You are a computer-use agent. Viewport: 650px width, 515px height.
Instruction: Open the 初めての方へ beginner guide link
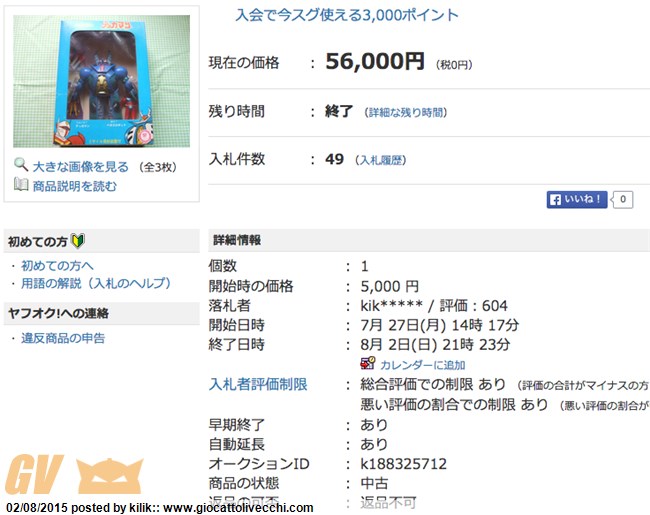[57, 265]
